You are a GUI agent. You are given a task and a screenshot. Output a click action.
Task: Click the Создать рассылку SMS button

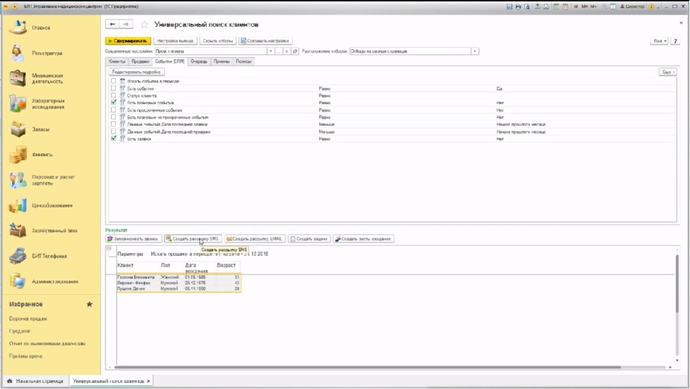193,239
